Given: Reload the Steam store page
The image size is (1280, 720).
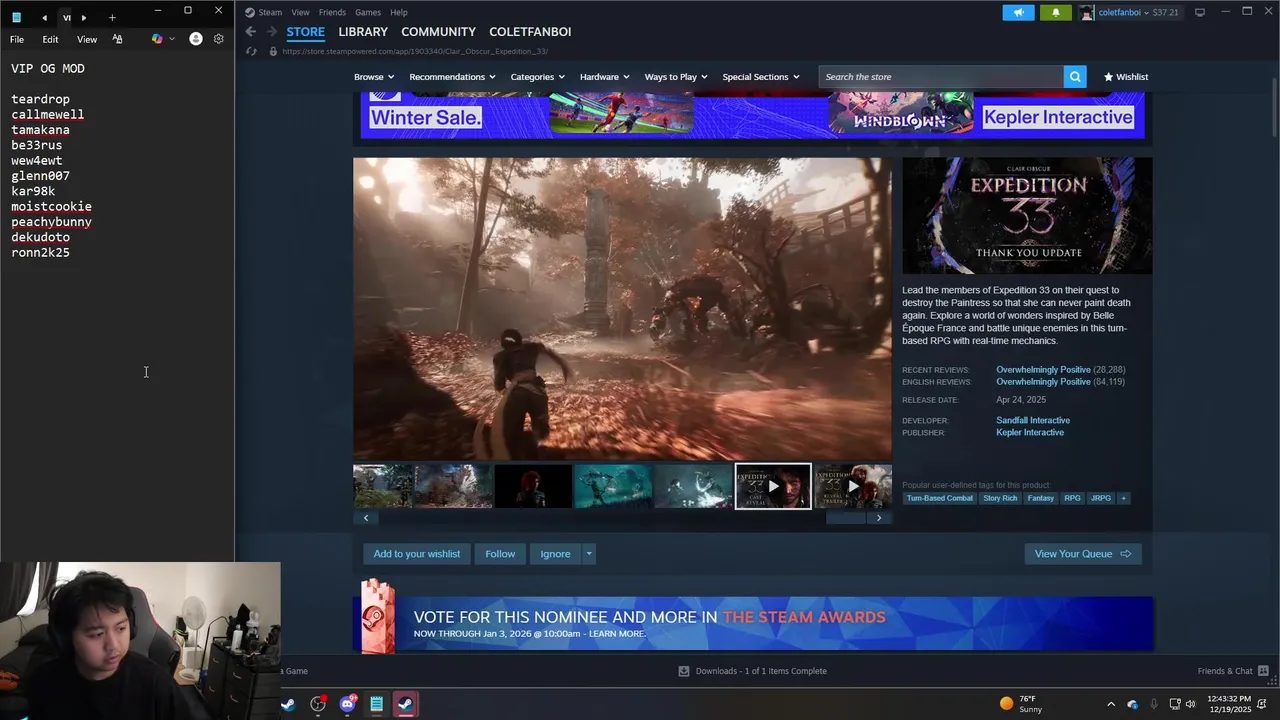Looking at the screenshot, I should click(251, 51).
